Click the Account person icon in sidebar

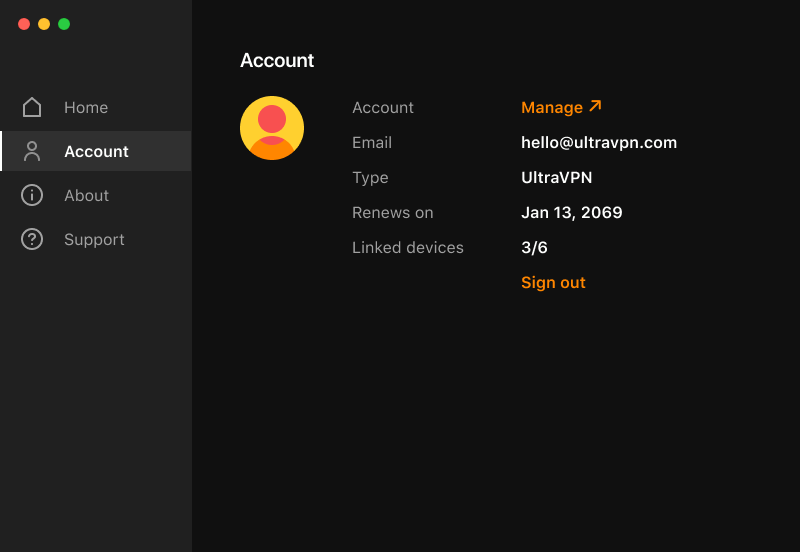pyautogui.click(x=32, y=151)
